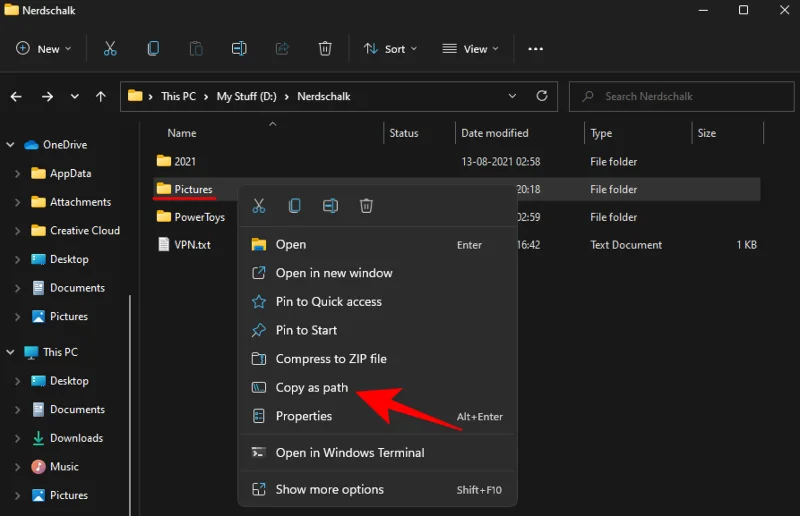Open the View dropdown menu
800x516 pixels.
(x=470, y=49)
